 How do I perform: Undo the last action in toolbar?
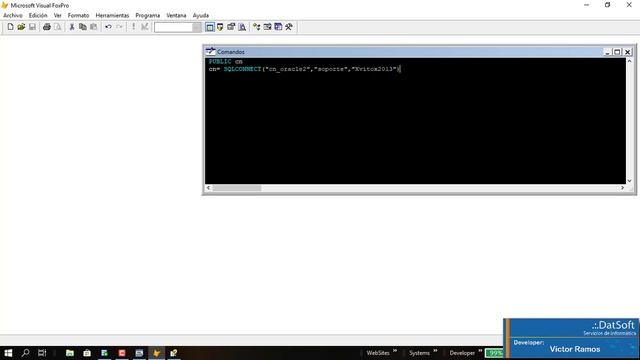point(108,27)
